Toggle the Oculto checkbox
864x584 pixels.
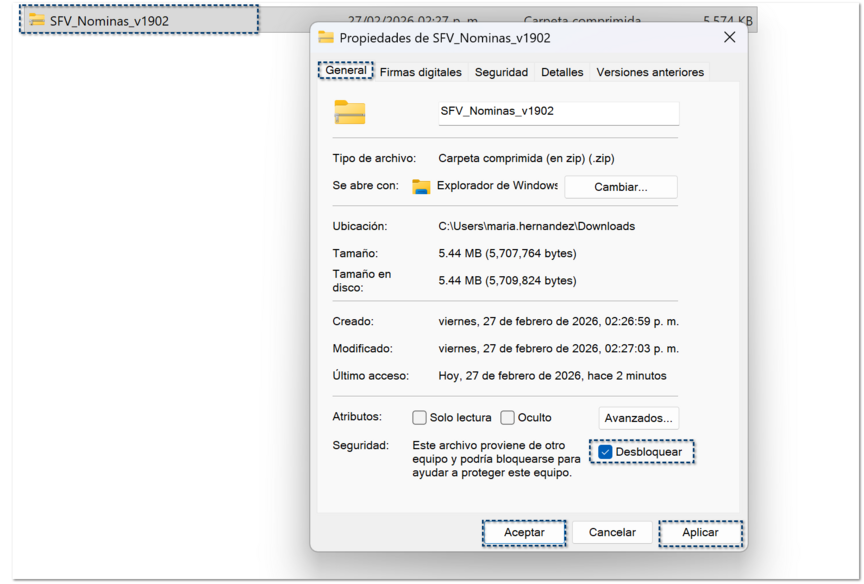pos(507,418)
